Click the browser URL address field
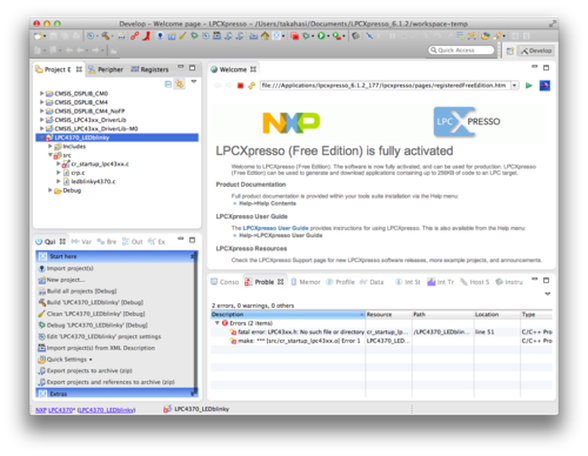The width and height of the screenshot is (588, 456). click(384, 86)
